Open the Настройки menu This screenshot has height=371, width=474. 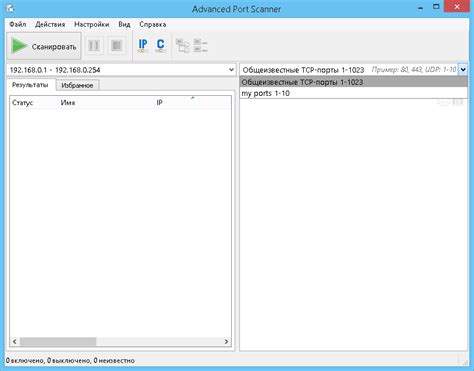[x=92, y=24]
